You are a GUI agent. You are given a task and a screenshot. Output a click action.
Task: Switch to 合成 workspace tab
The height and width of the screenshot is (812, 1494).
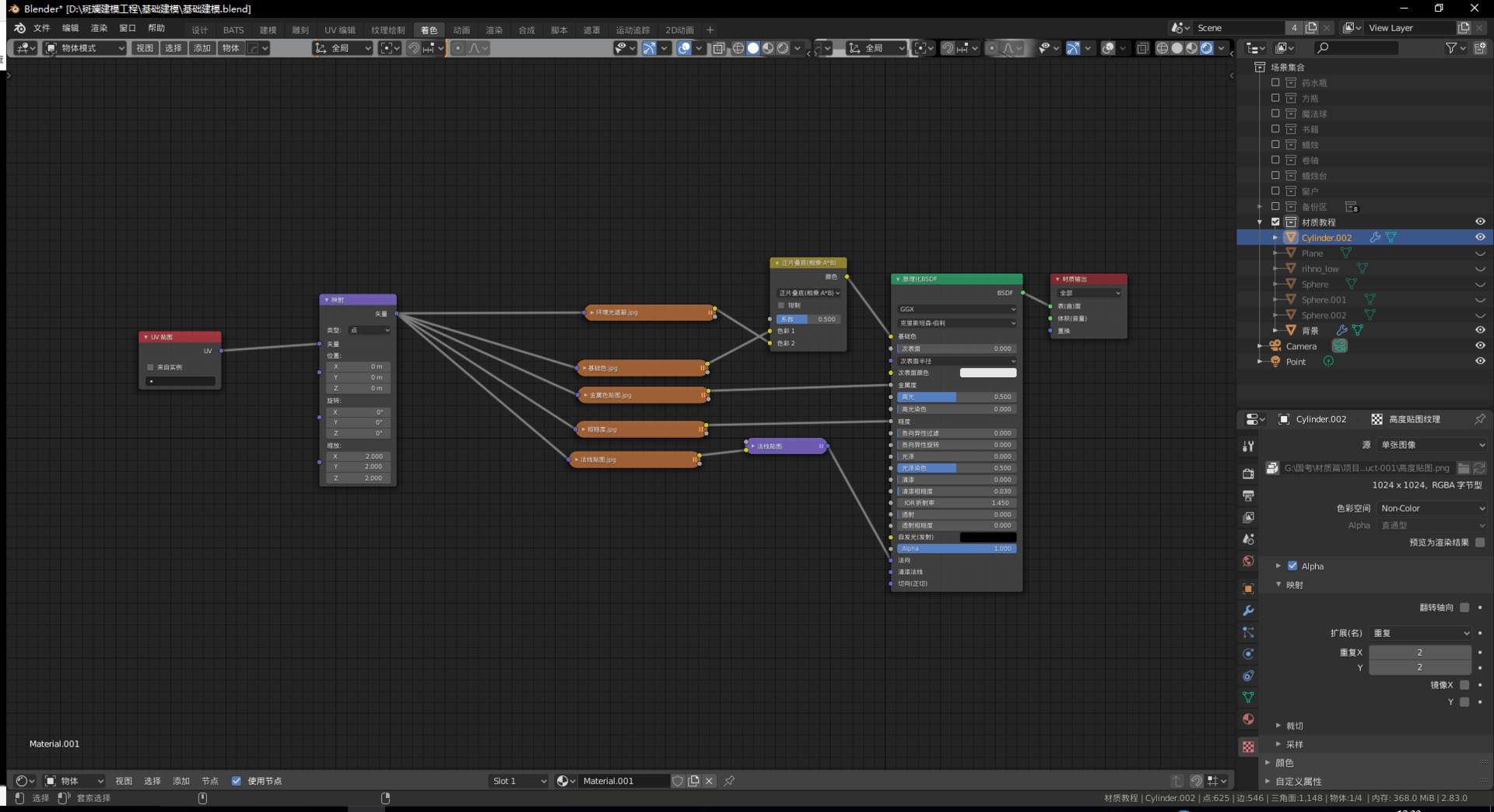click(x=527, y=30)
